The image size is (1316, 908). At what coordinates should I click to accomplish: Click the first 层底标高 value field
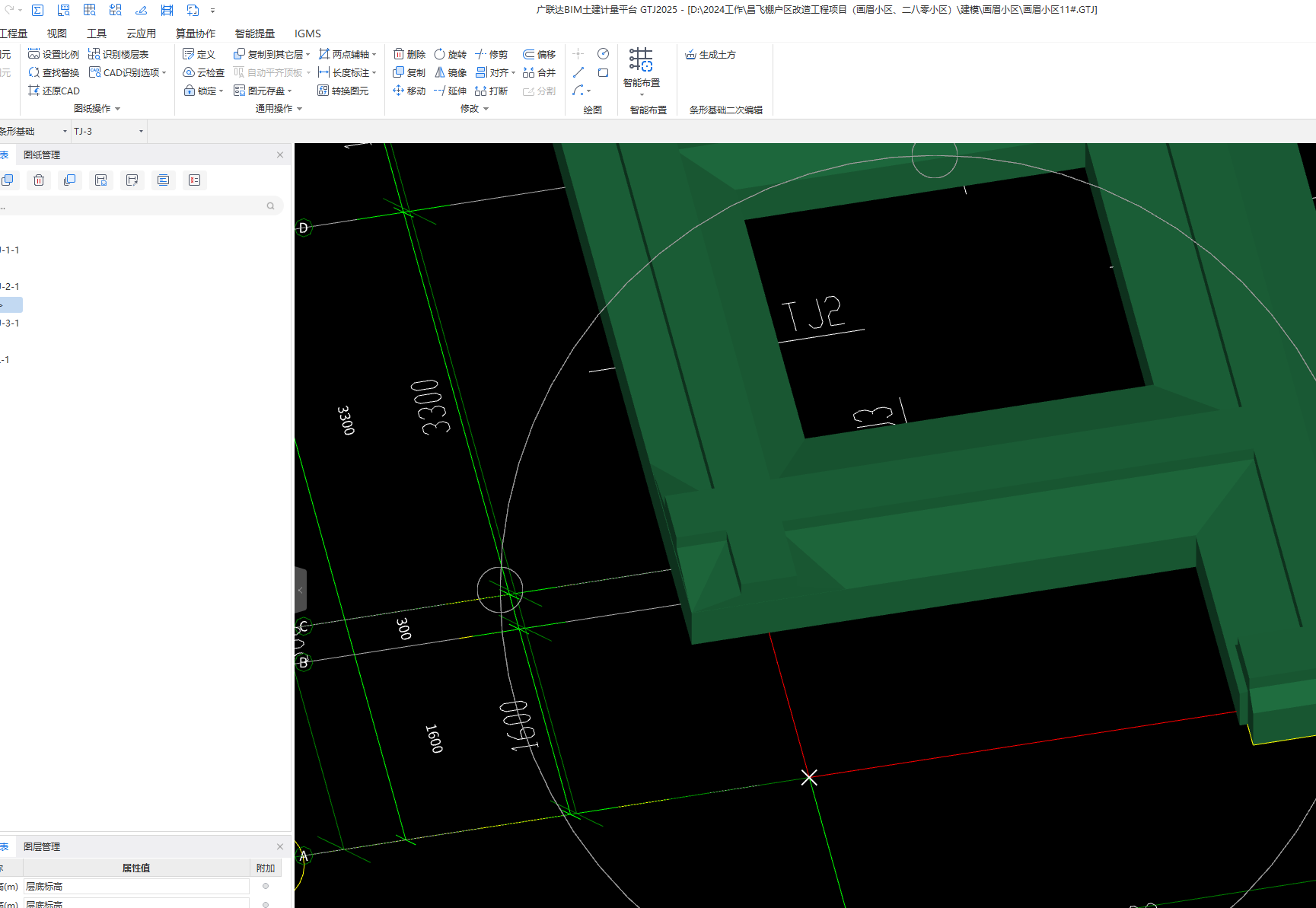pyautogui.click(x=136, y=886)
